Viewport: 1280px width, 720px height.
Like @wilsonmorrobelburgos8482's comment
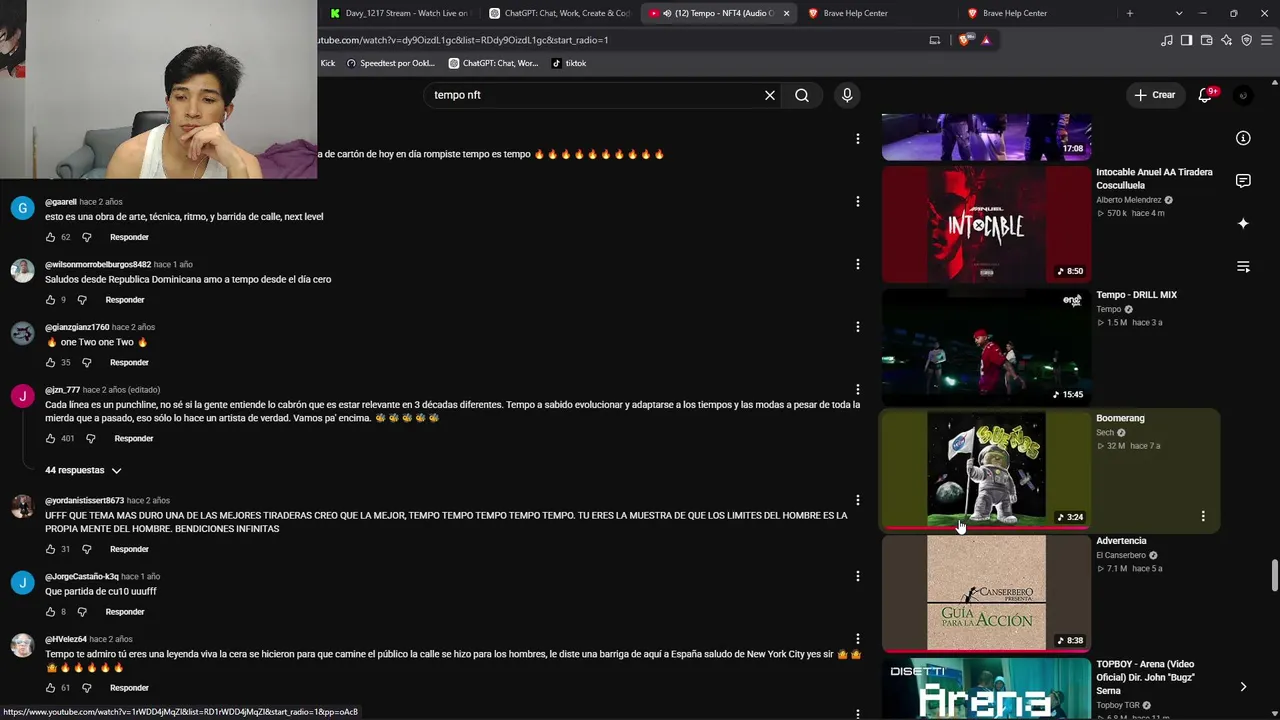point(50,300)
